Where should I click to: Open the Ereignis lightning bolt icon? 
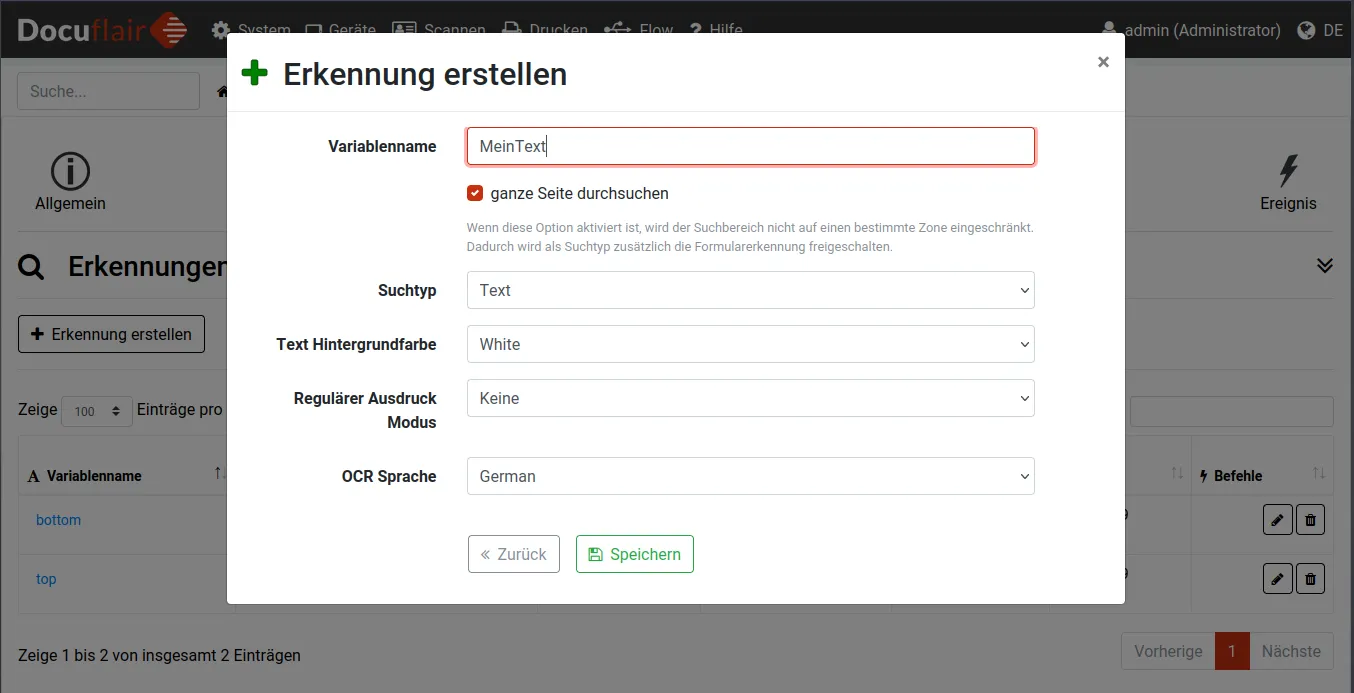coord(1288,172)
